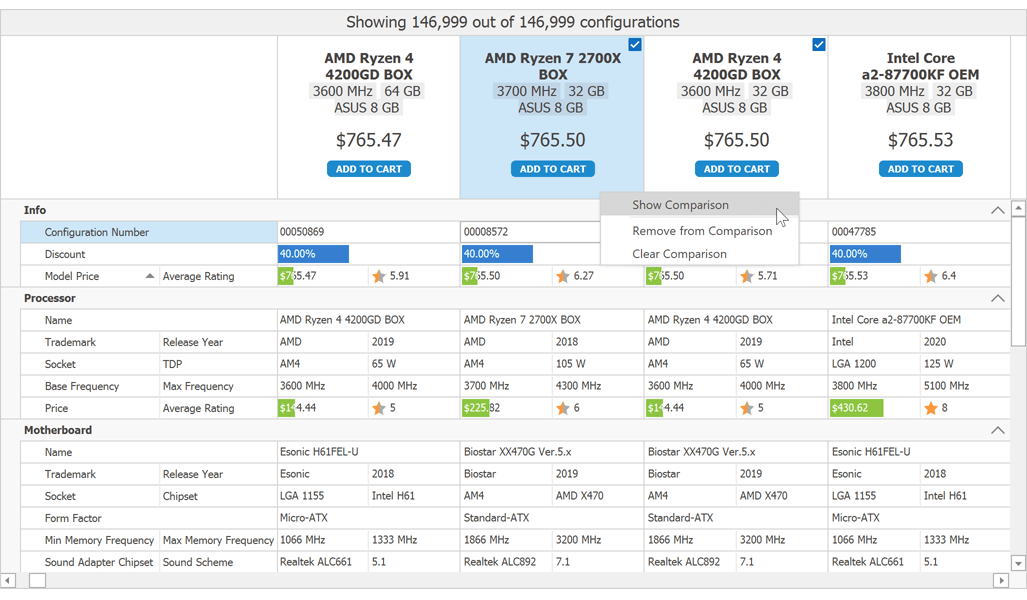Add the AMD Ryzen 7 2700X to the cart

click(552, 168)
